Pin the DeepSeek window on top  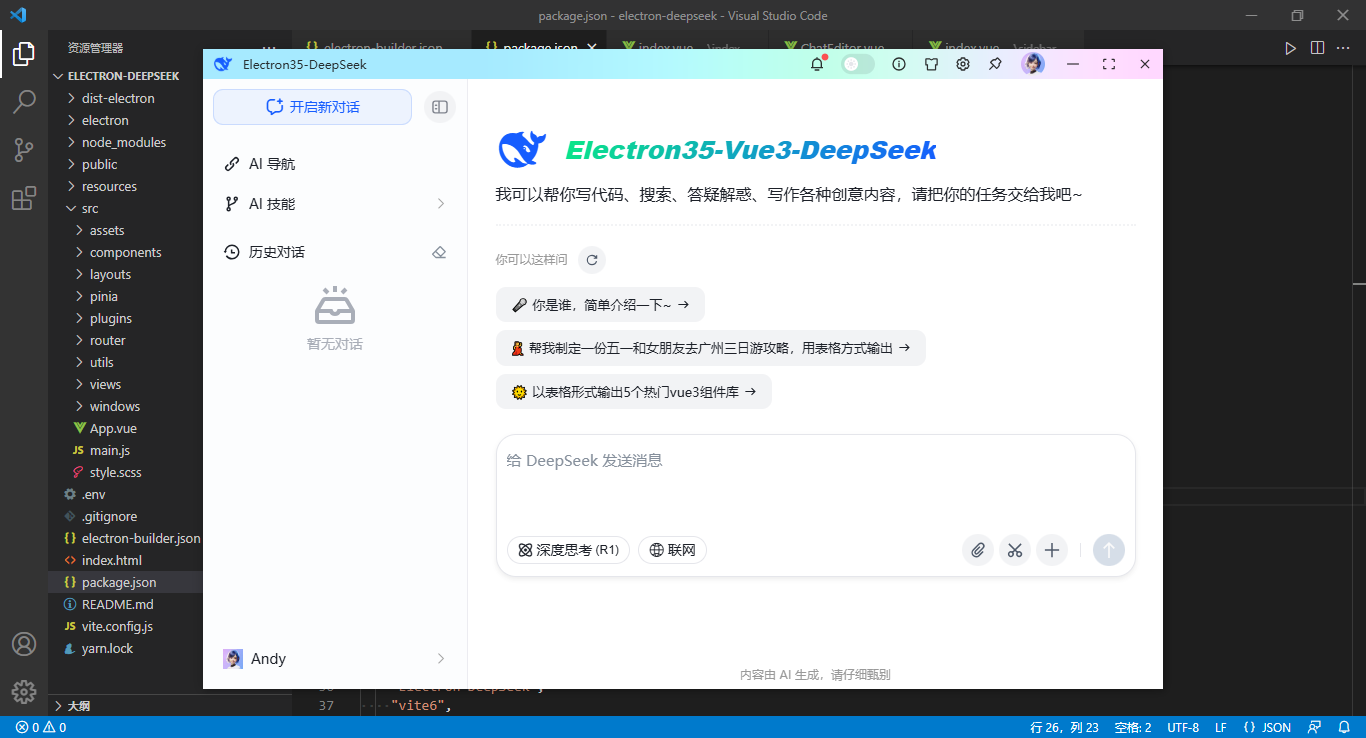click(x=995, y=64)
